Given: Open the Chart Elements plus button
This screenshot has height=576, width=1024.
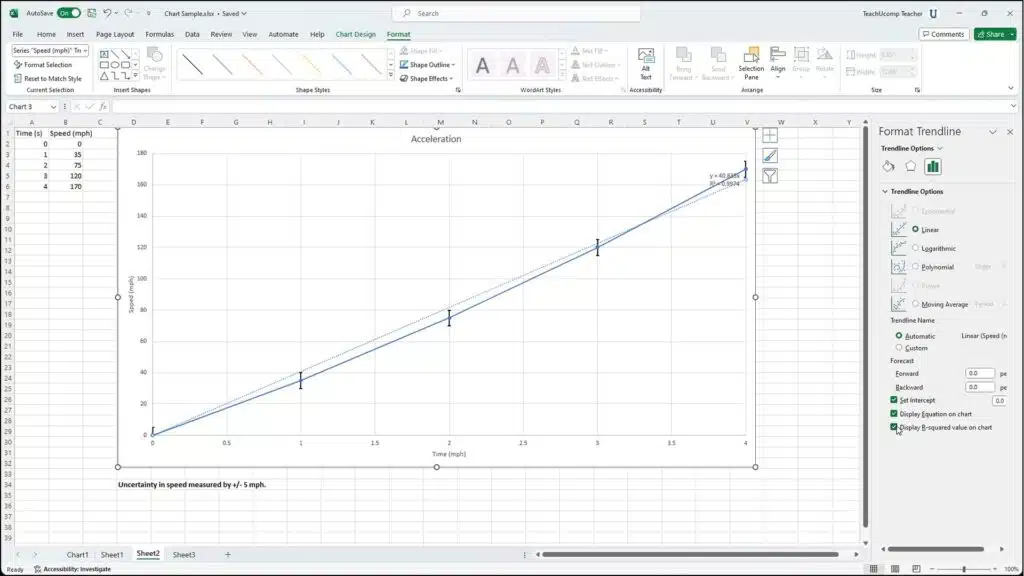Looking at the screenshot, I should [770, 135].
